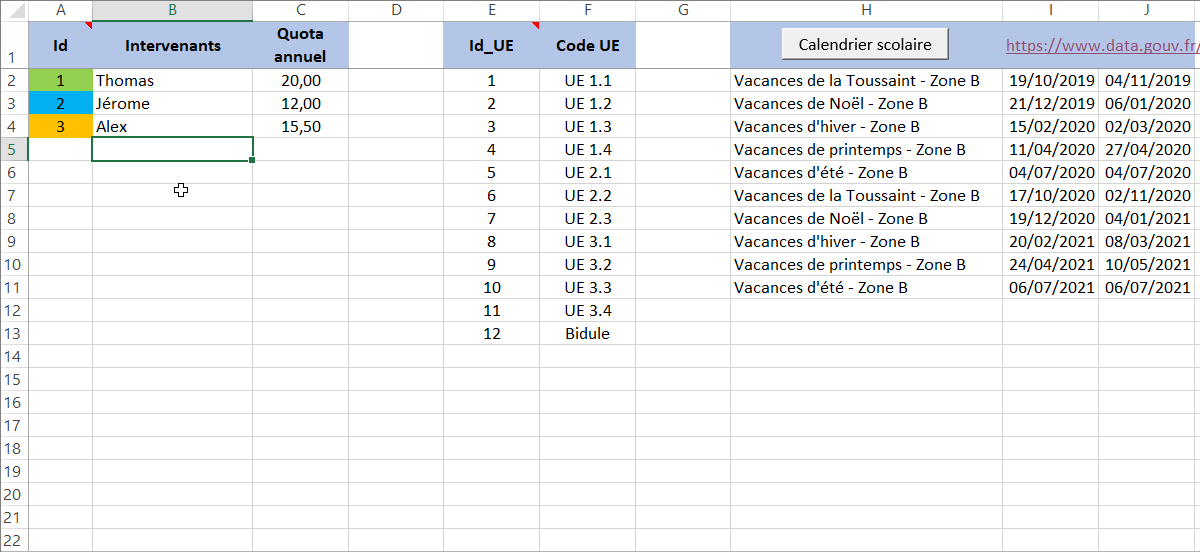1200x552 pixels.
Task: Select column D by its header
Action: (396, 11)
